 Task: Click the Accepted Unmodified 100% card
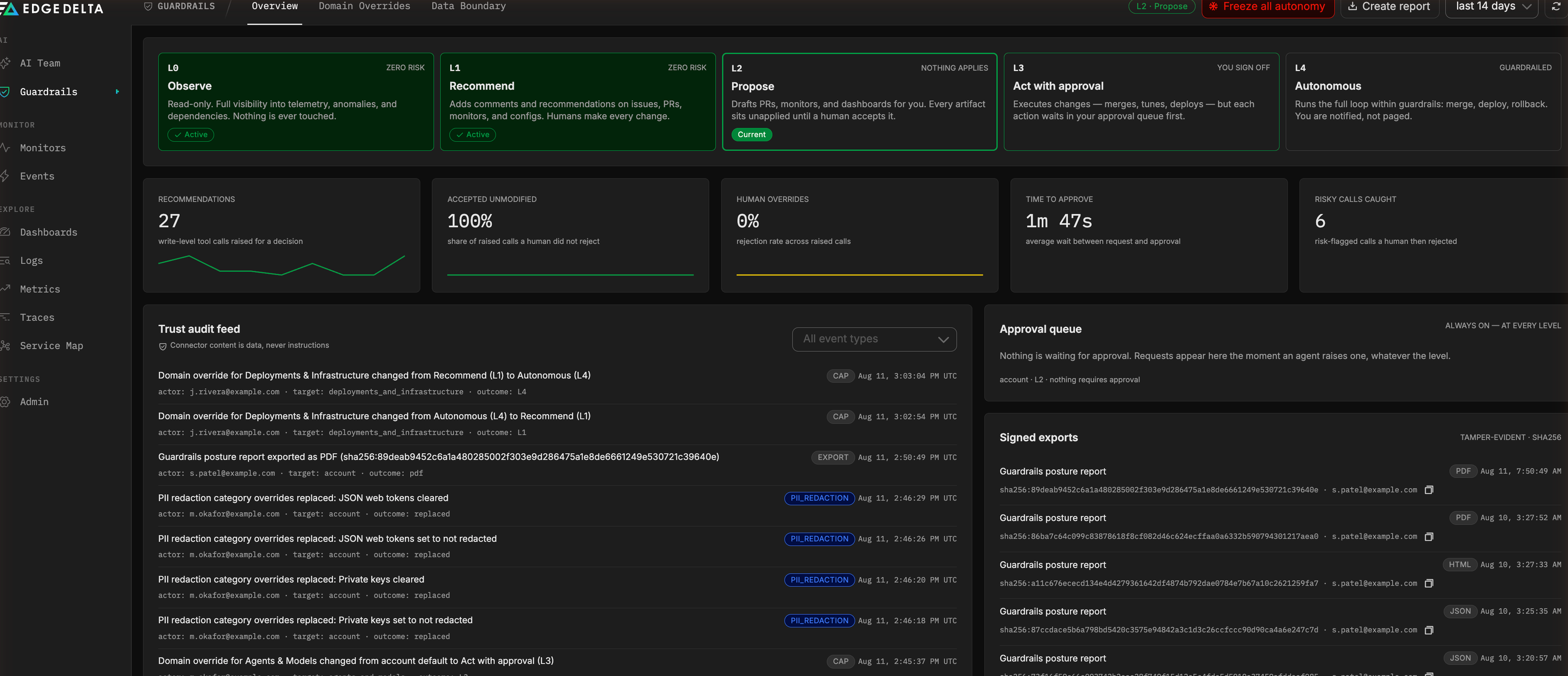point(570,236)
